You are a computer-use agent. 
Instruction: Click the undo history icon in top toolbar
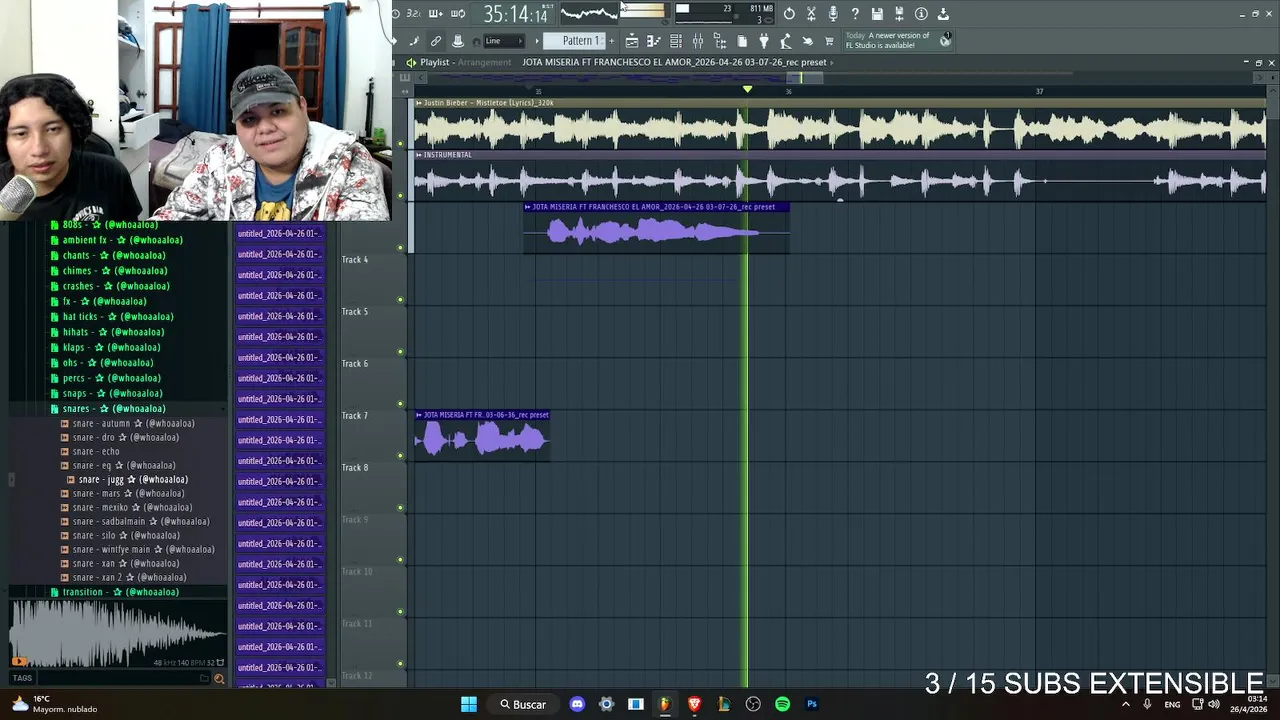[789, 13]
